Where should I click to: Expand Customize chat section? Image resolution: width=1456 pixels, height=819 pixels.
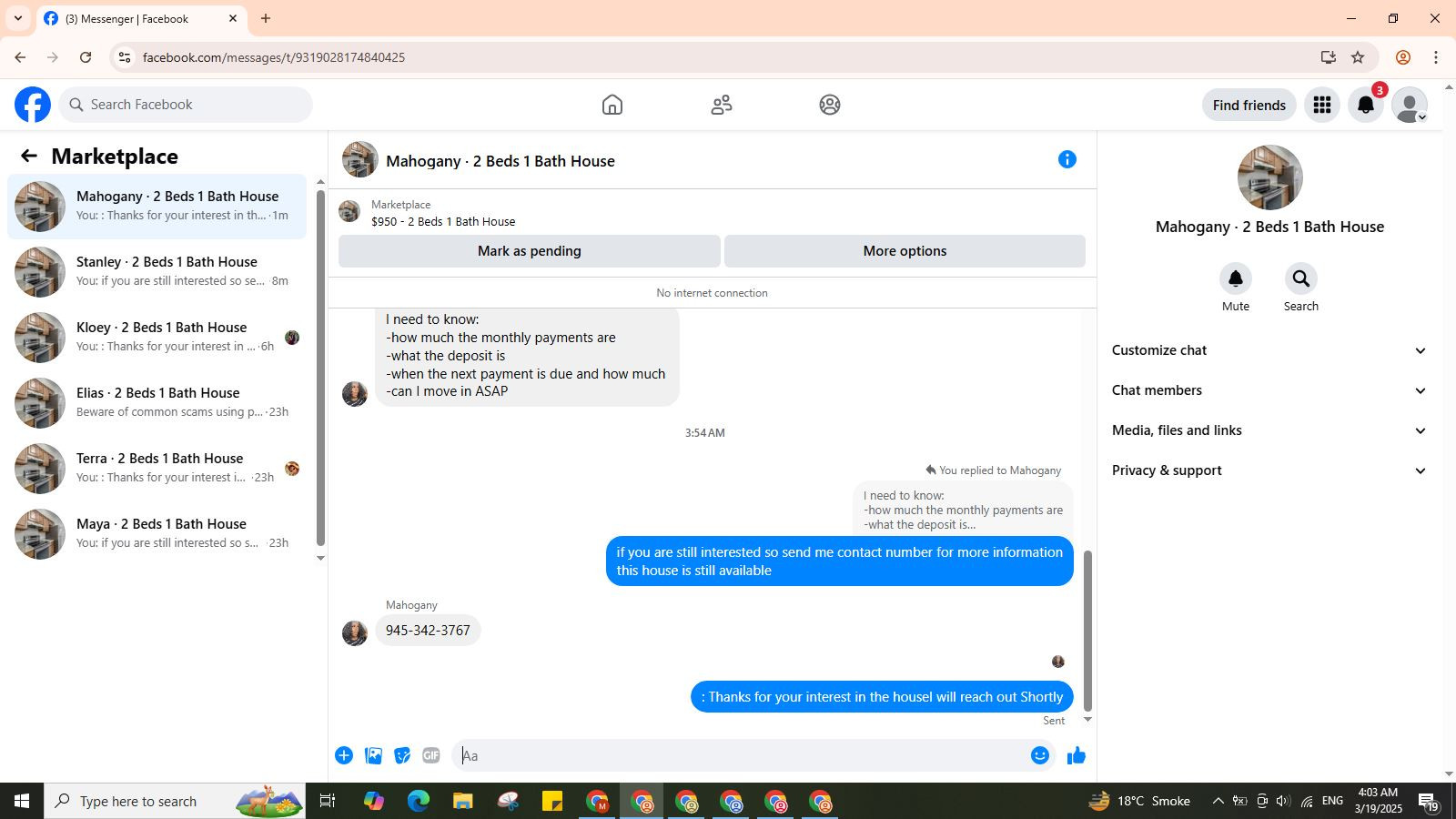pos(1270,350)
